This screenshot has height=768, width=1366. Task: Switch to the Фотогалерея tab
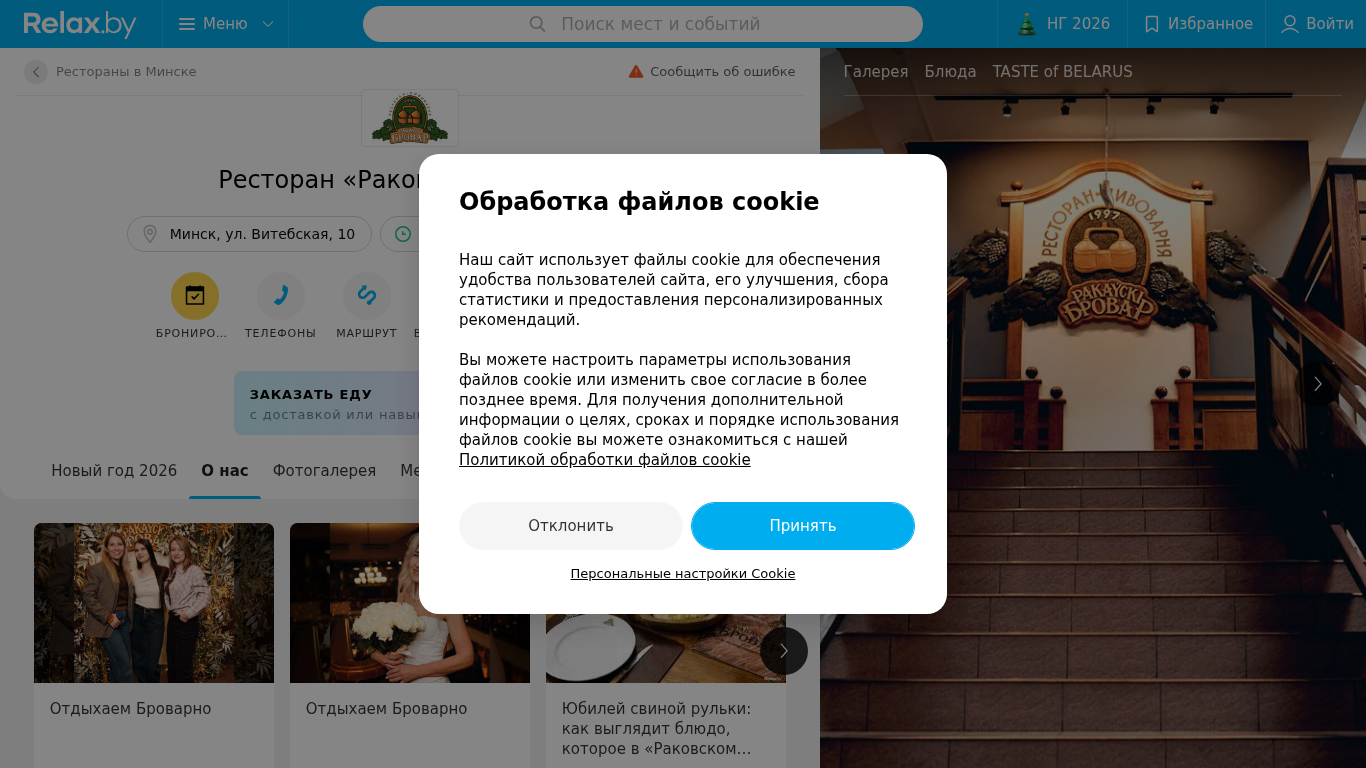(324, 471)
